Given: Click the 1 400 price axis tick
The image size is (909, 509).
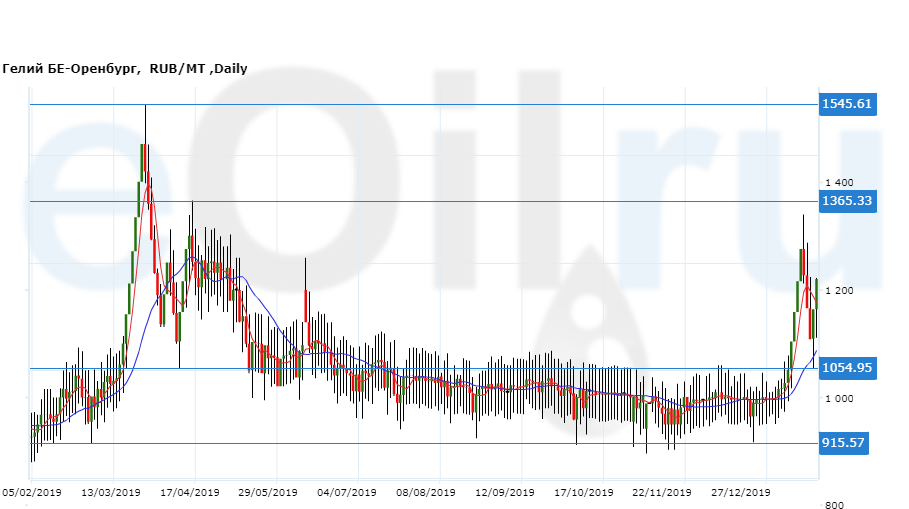Looking at the screenshot, I should coord(838,183).
